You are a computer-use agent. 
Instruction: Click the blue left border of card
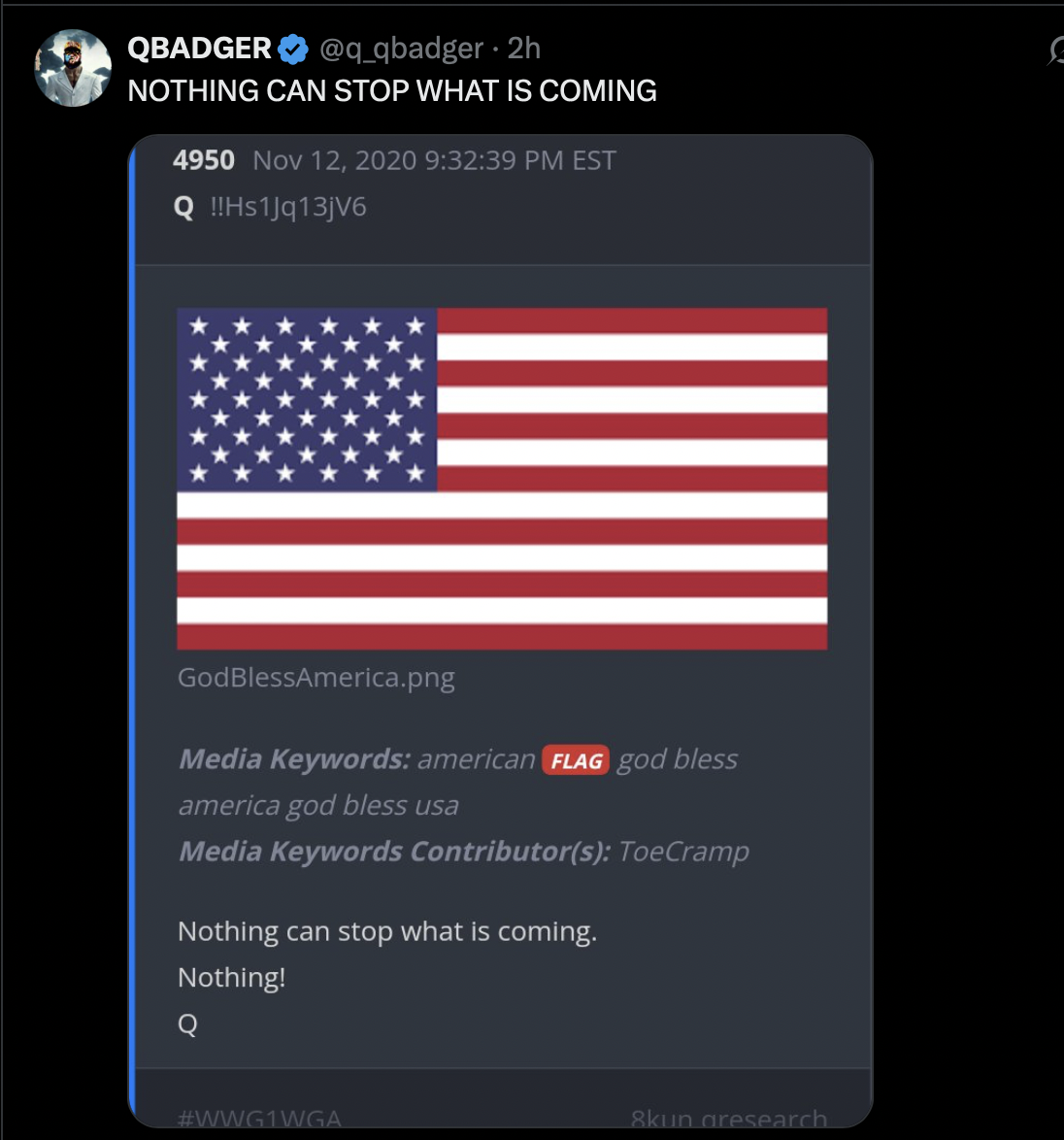(x=132, y=631)
